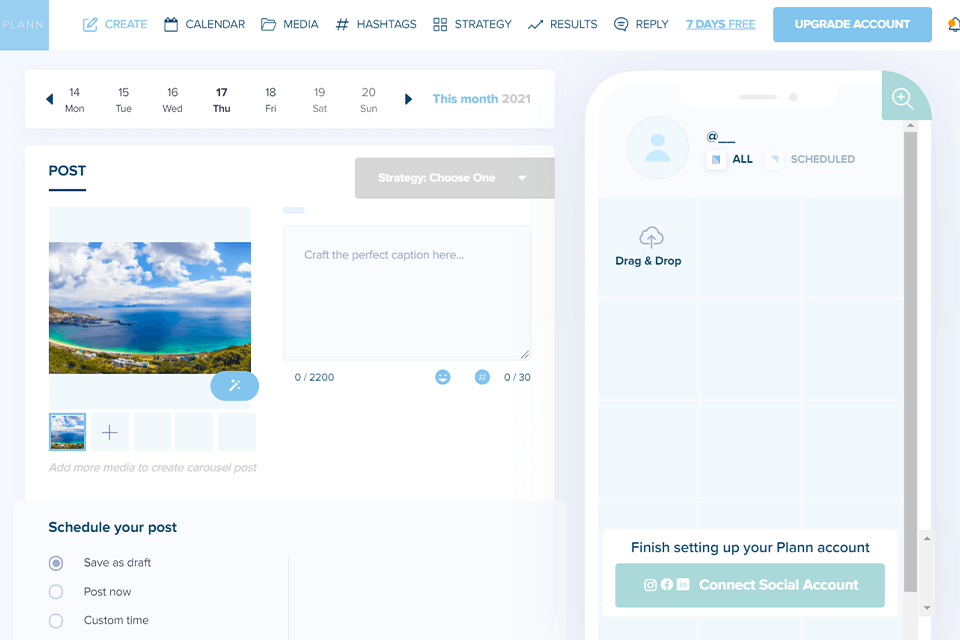Click into the caption text area
The width and height of the screenshot is (960, 640).
coord(407,293)
